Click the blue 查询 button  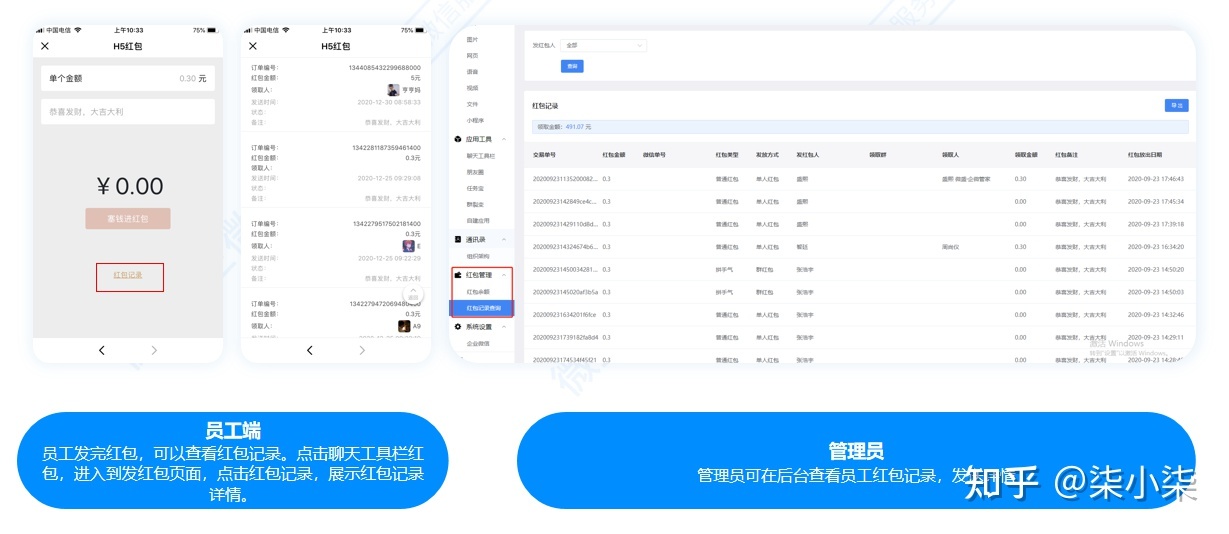pos(572,66)
